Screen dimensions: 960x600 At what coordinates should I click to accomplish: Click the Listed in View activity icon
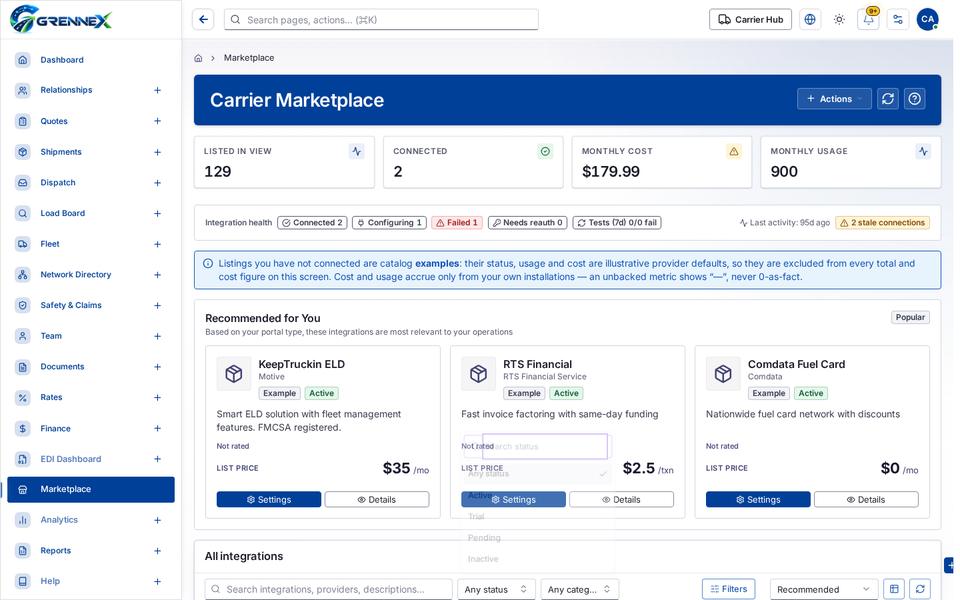coord(356,151)
